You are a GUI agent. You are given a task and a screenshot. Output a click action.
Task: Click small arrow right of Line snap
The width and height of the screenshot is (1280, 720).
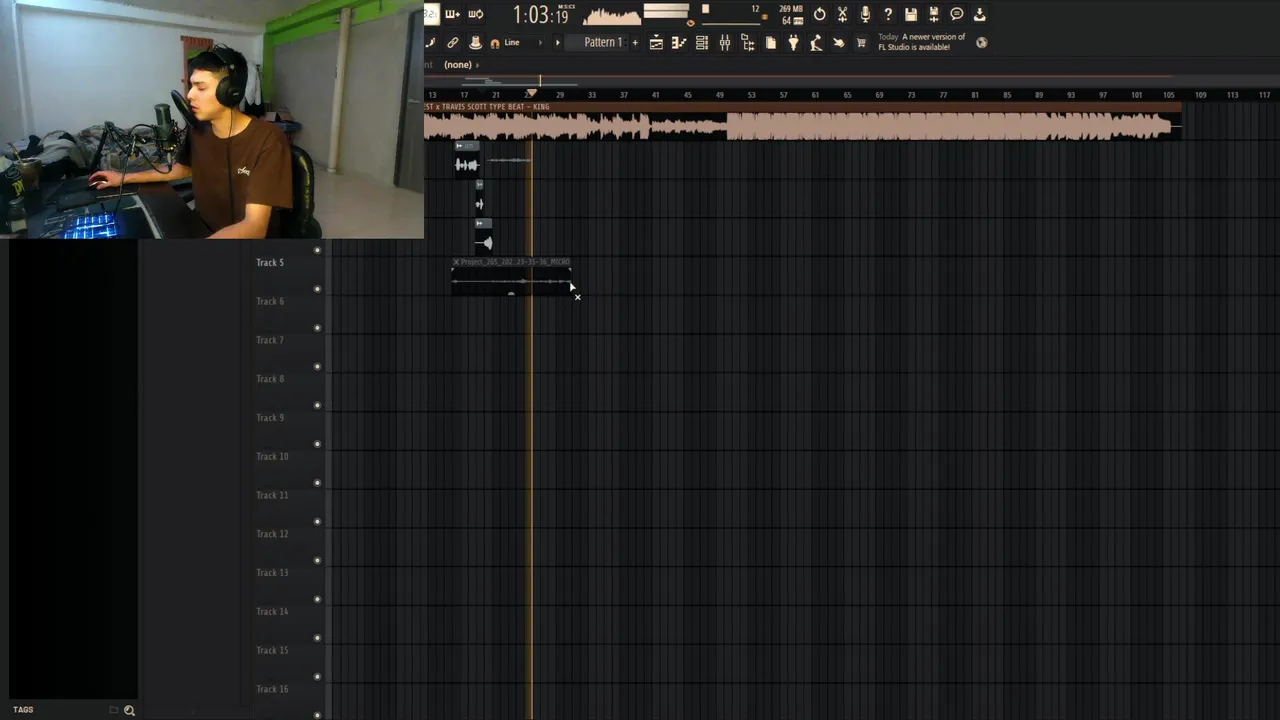click(540, 43)
